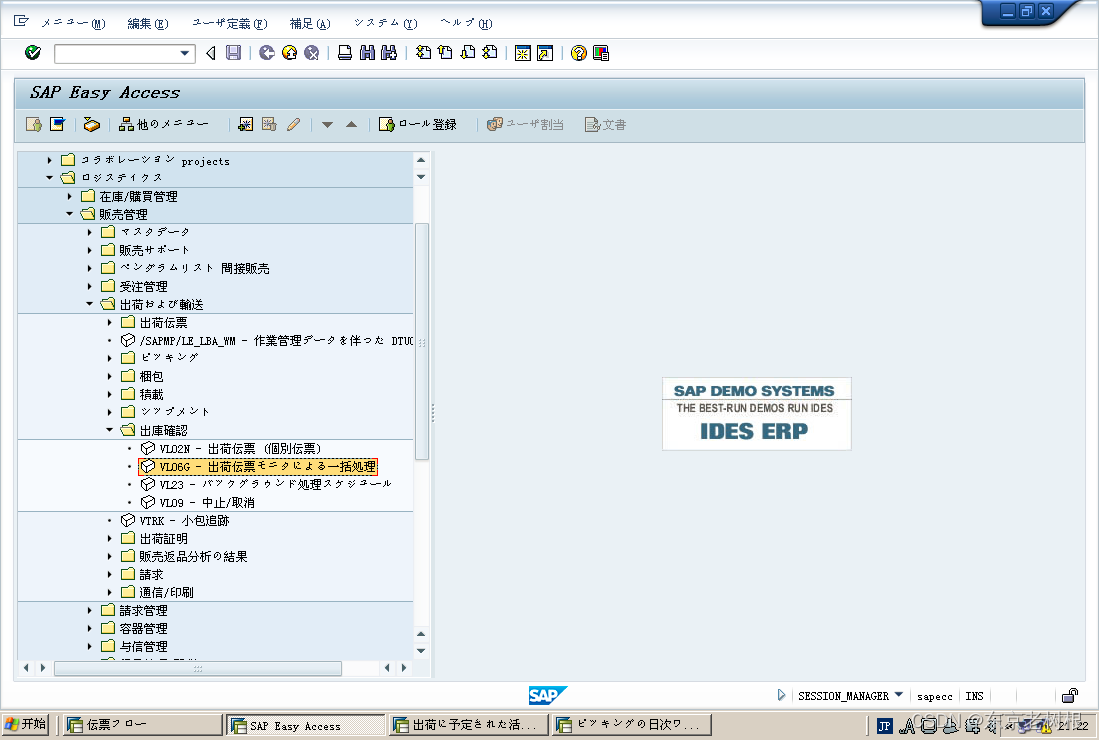Expand the ピッキング folder
1099x740 pixels.
pos(109,358)
